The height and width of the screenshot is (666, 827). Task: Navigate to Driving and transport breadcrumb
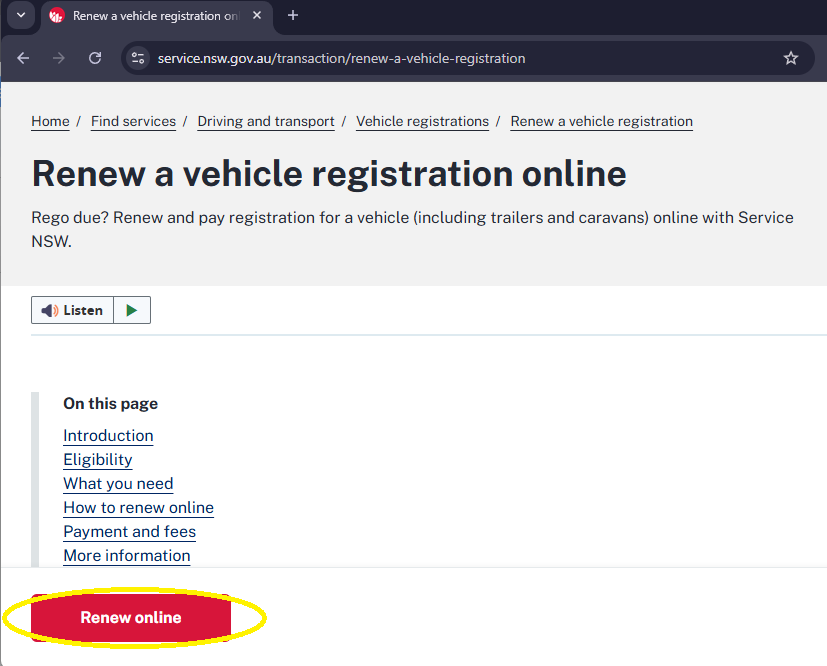coord(266,121)
